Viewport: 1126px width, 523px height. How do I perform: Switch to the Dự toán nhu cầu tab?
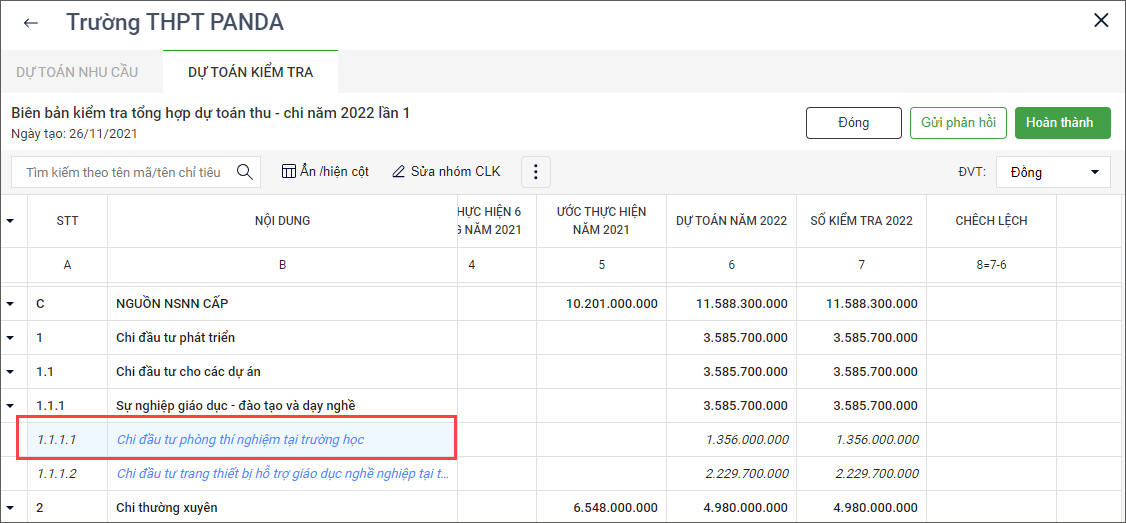coord(77,72)
